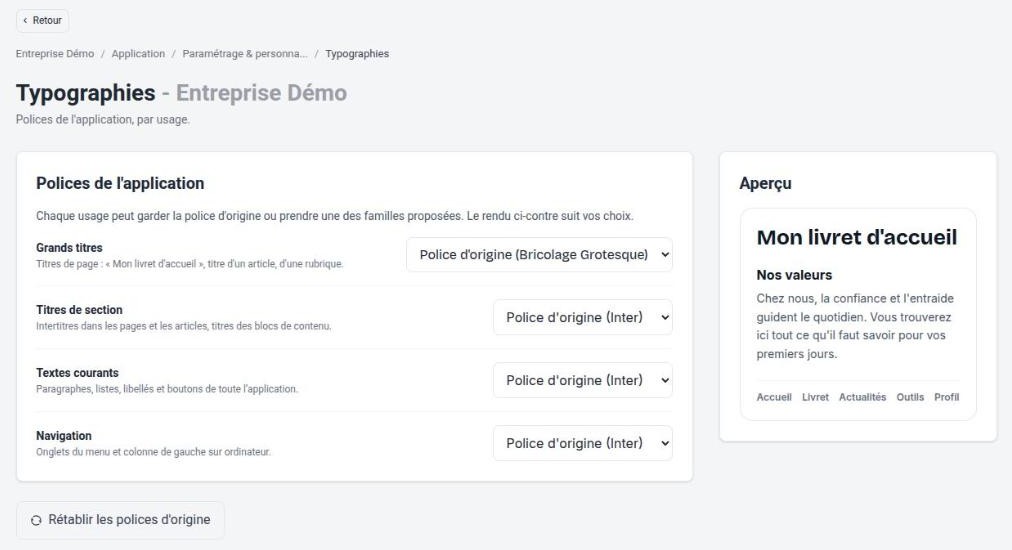The image size is (1012, 550).
Task: Click the Nos valeurs preview subtitle
Action: point(794,275)
